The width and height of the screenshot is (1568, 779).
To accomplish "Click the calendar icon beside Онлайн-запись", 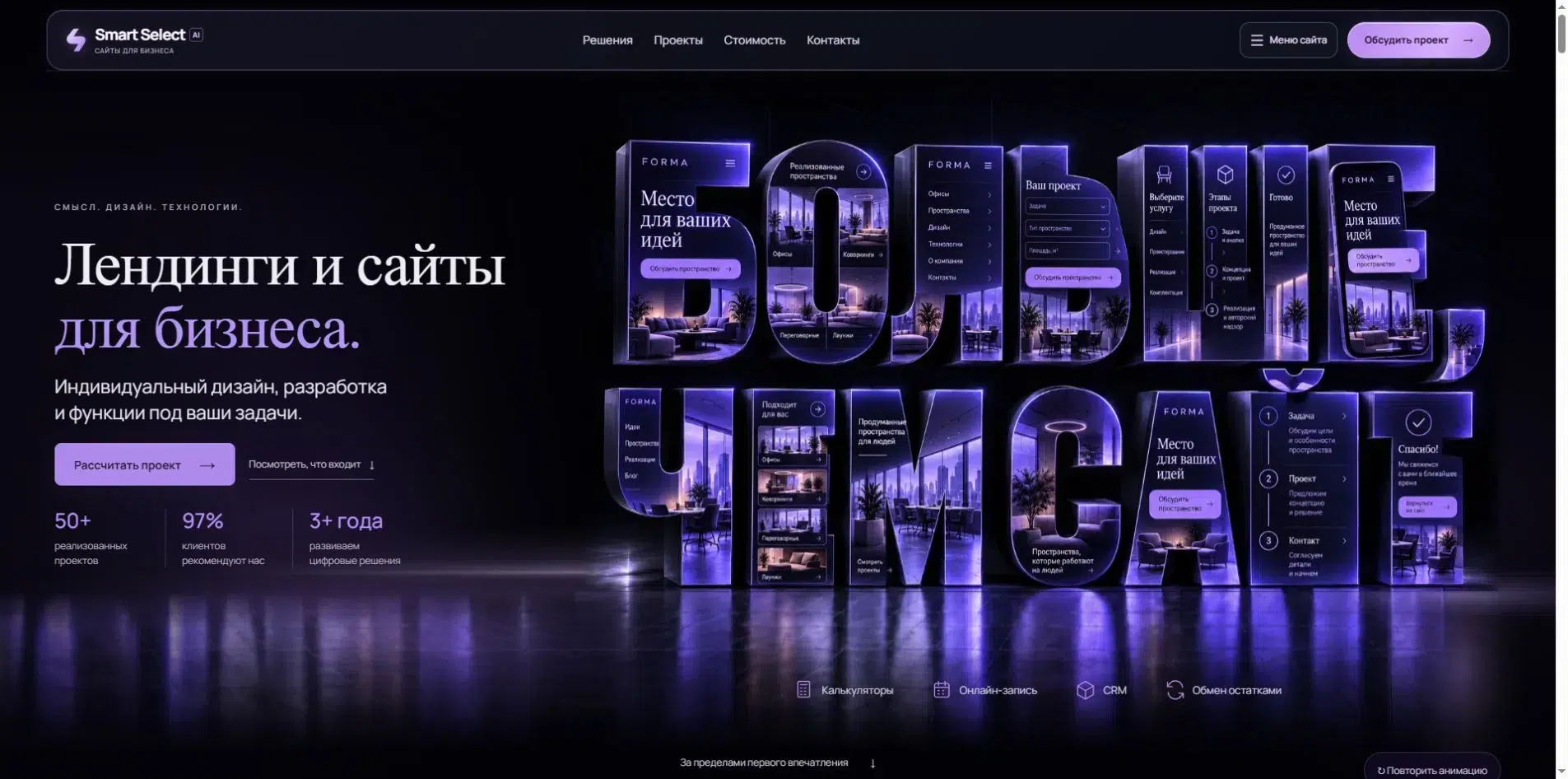I will point(942,690).
